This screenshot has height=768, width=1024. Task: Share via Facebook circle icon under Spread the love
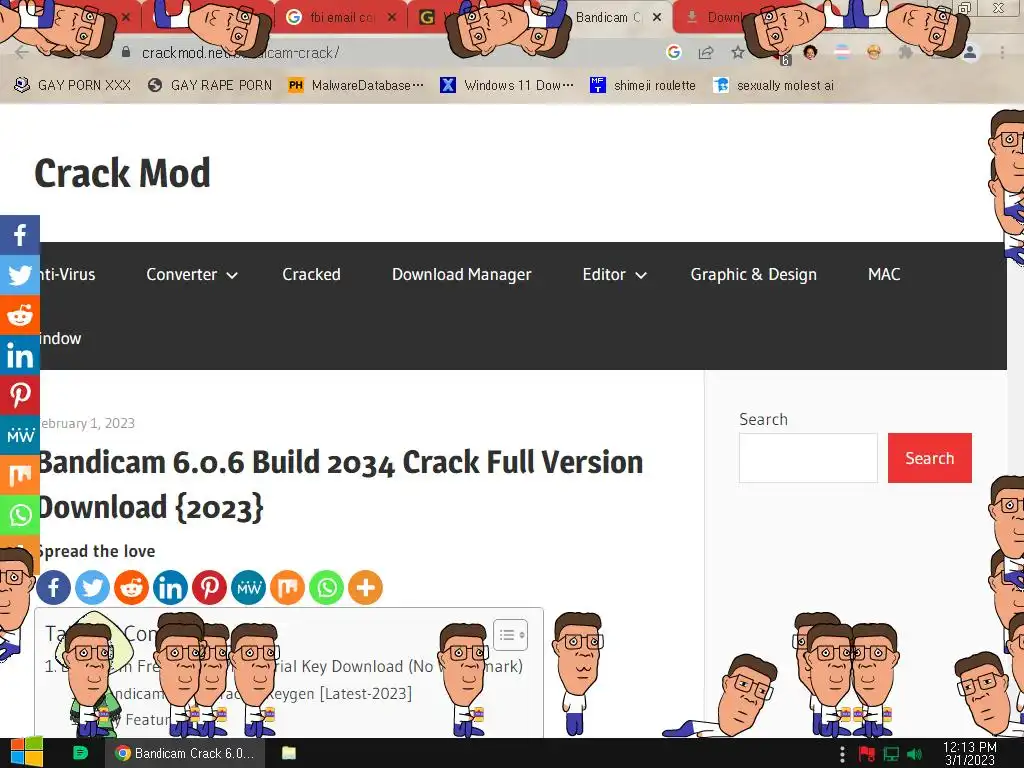[x=54, y=588]
